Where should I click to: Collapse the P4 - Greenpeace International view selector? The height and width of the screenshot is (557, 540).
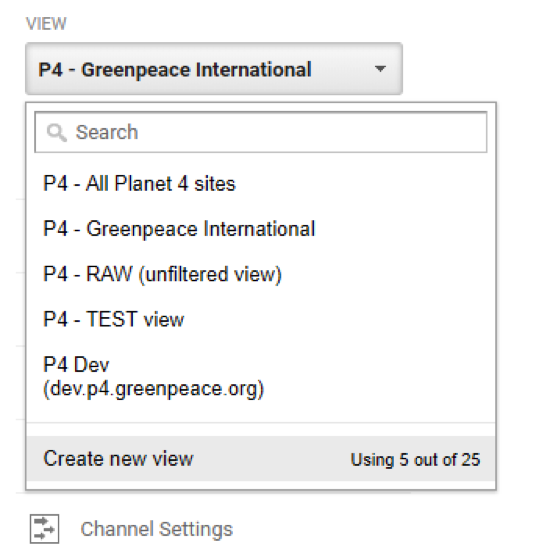[x=214, y=69]
